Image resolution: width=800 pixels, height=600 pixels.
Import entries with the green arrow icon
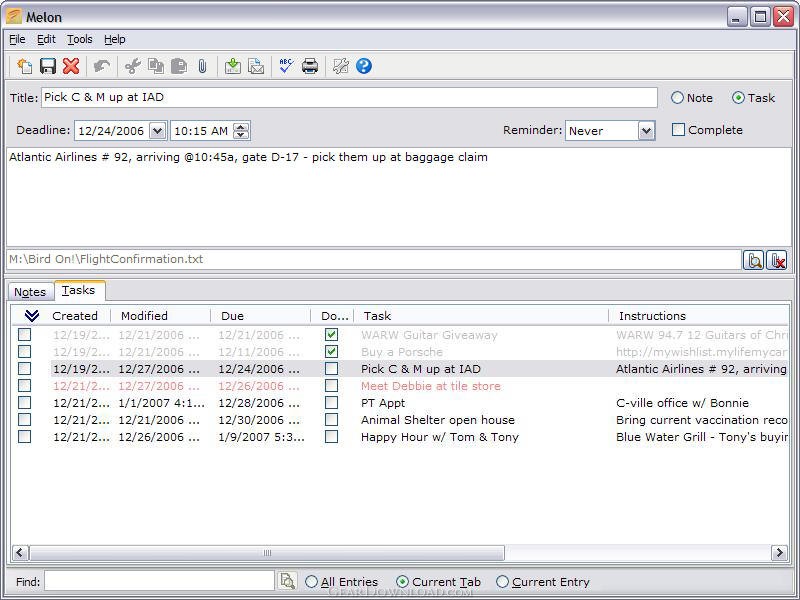[x=233, y=66]
